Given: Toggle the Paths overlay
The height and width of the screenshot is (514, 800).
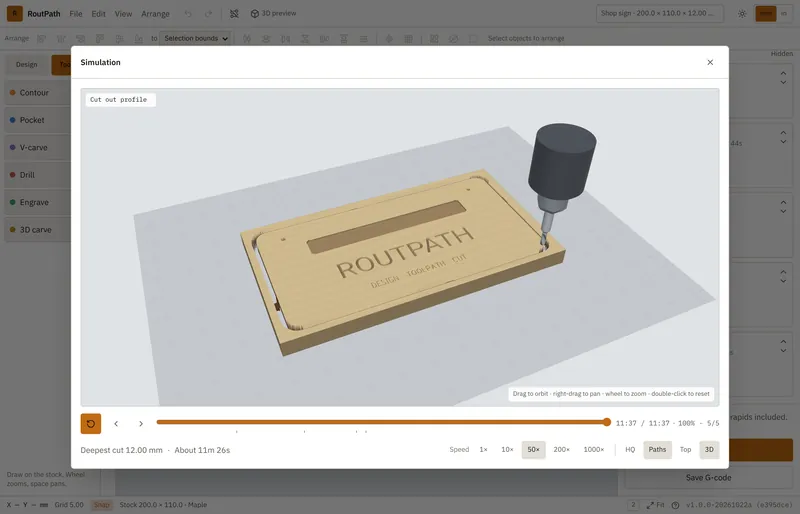Looking at the screenshot, I should pos(657,450).
